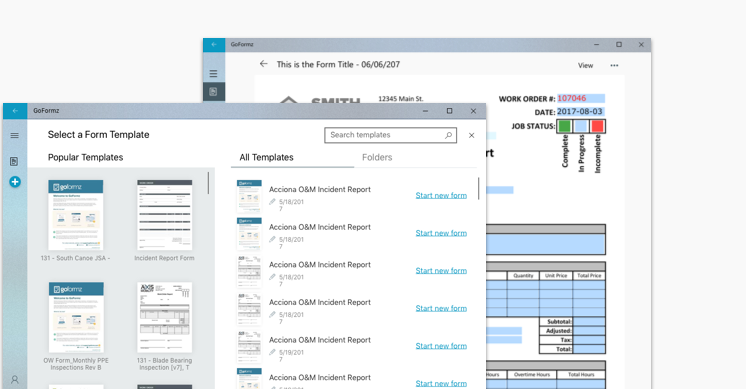This screenshot has width=746, height=389.
Task: Open 131 - Blade Bearing Inspection thumbnail
Action: (x=165, y=317)
